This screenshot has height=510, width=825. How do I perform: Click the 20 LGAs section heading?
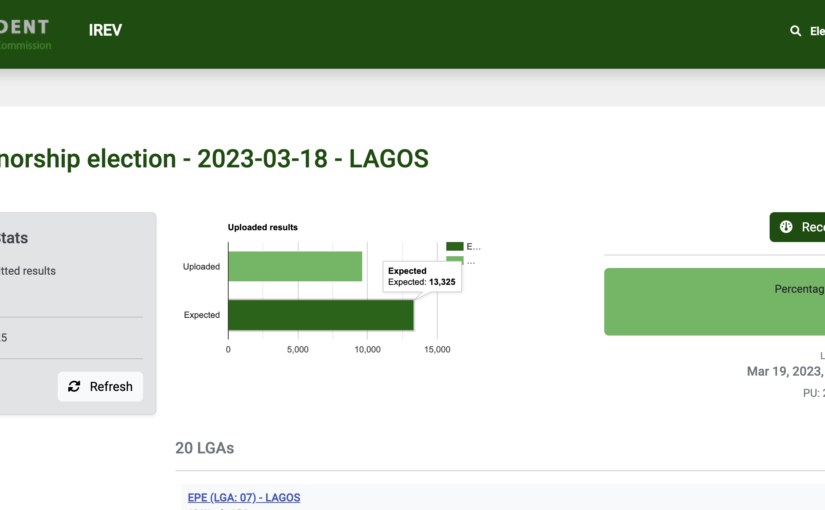204,448
